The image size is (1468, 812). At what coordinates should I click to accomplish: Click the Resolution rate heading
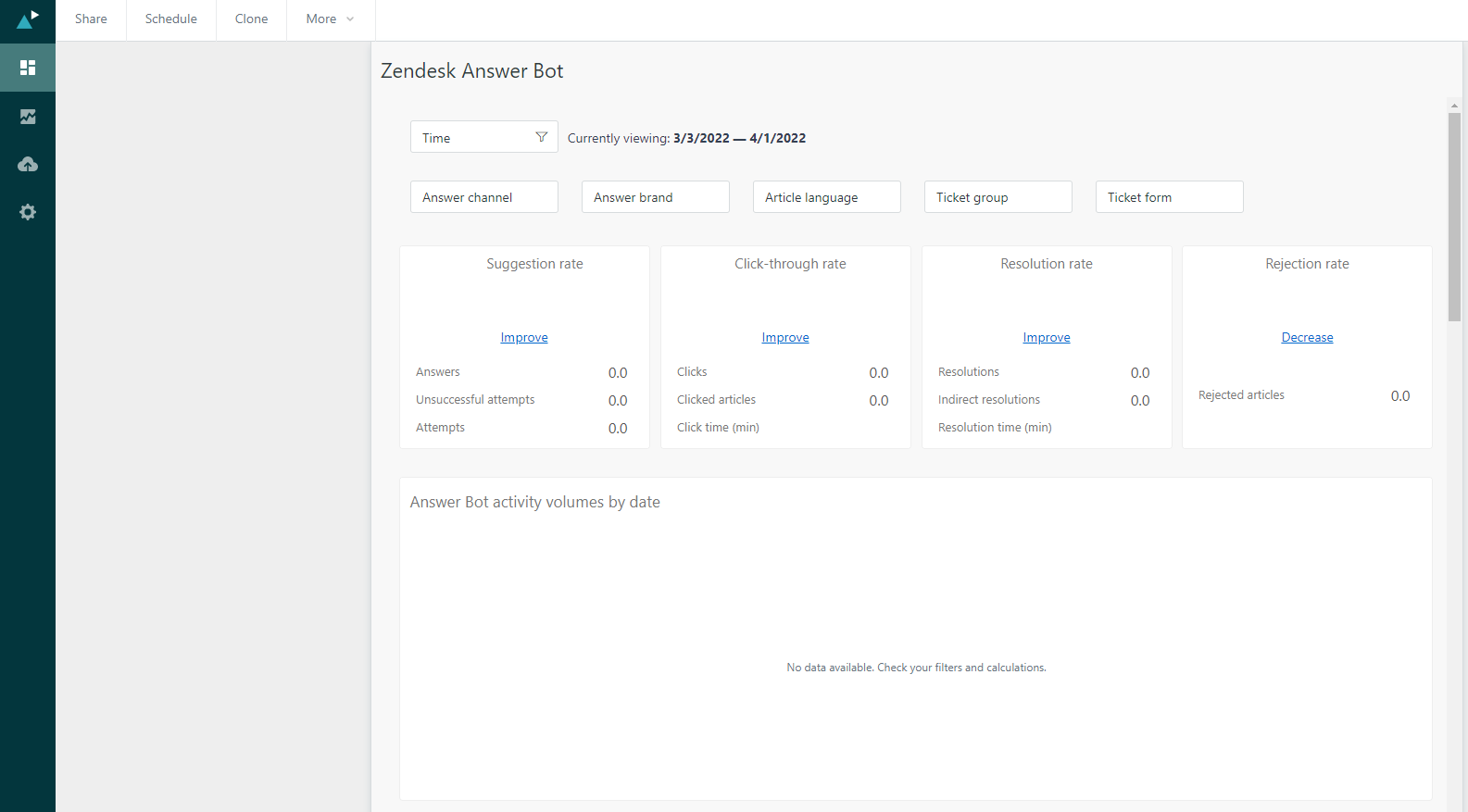[x=1047, y=264]
